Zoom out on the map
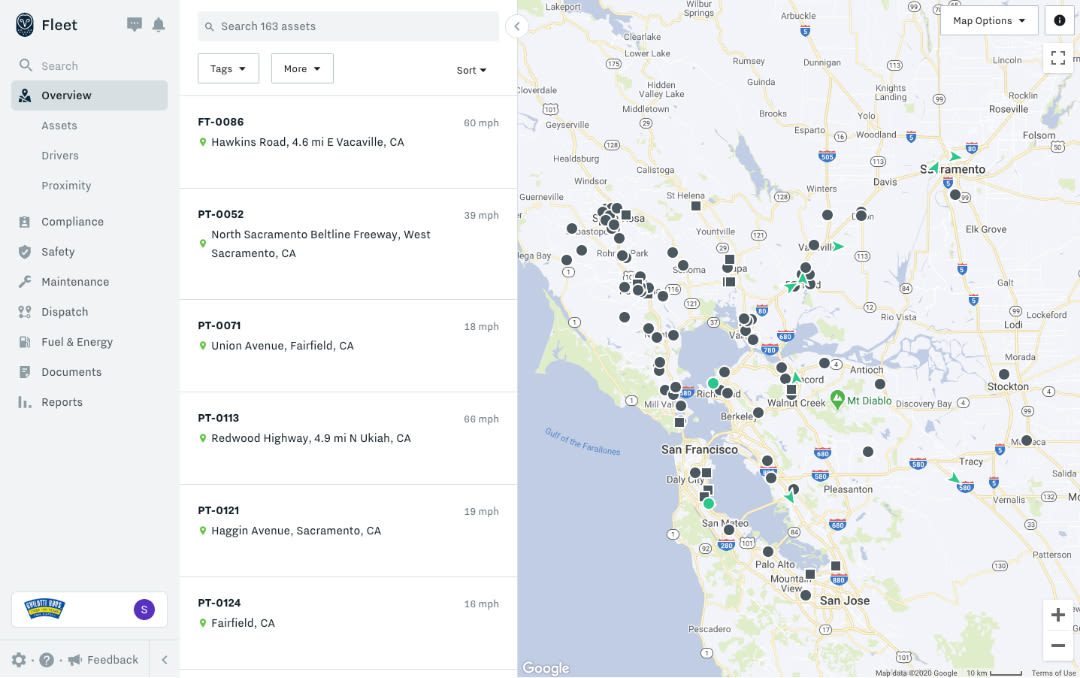 1058,646
